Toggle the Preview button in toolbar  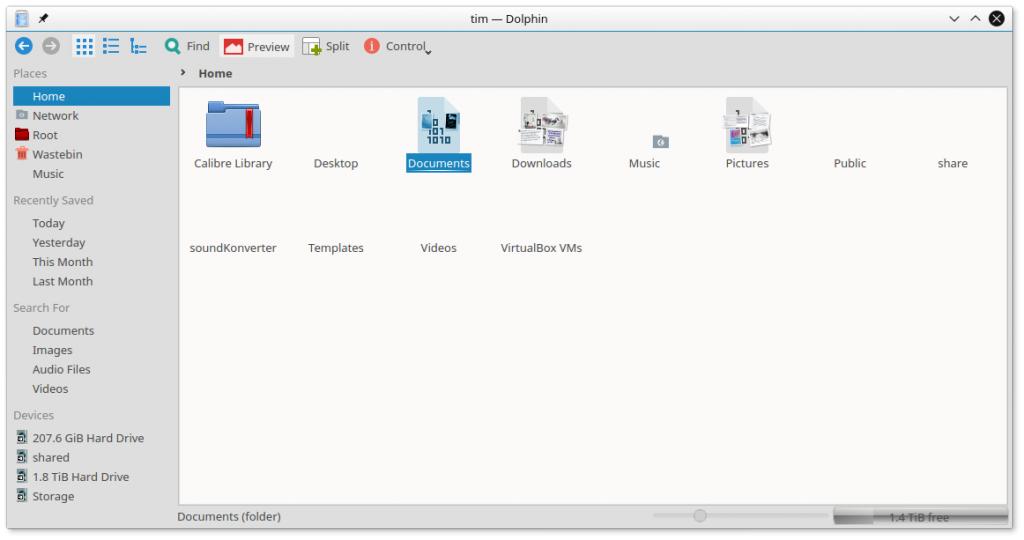pyautogui.click(x=256, y=47)
